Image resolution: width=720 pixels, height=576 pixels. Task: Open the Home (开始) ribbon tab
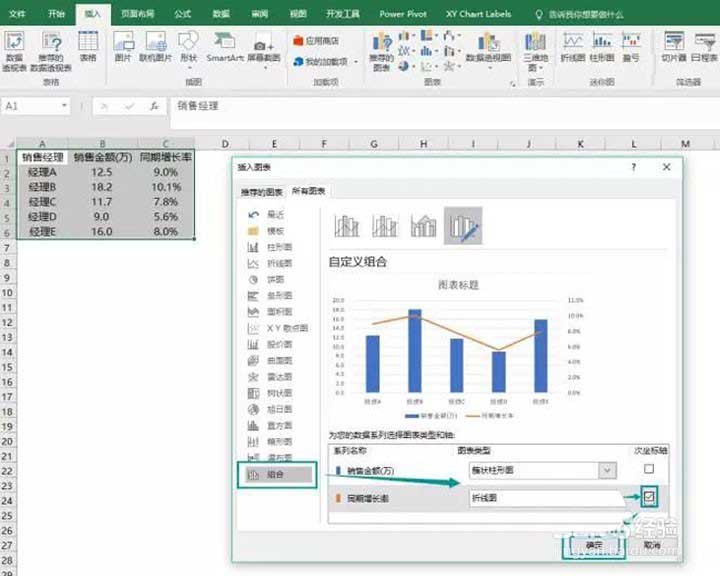pos(56,14)
